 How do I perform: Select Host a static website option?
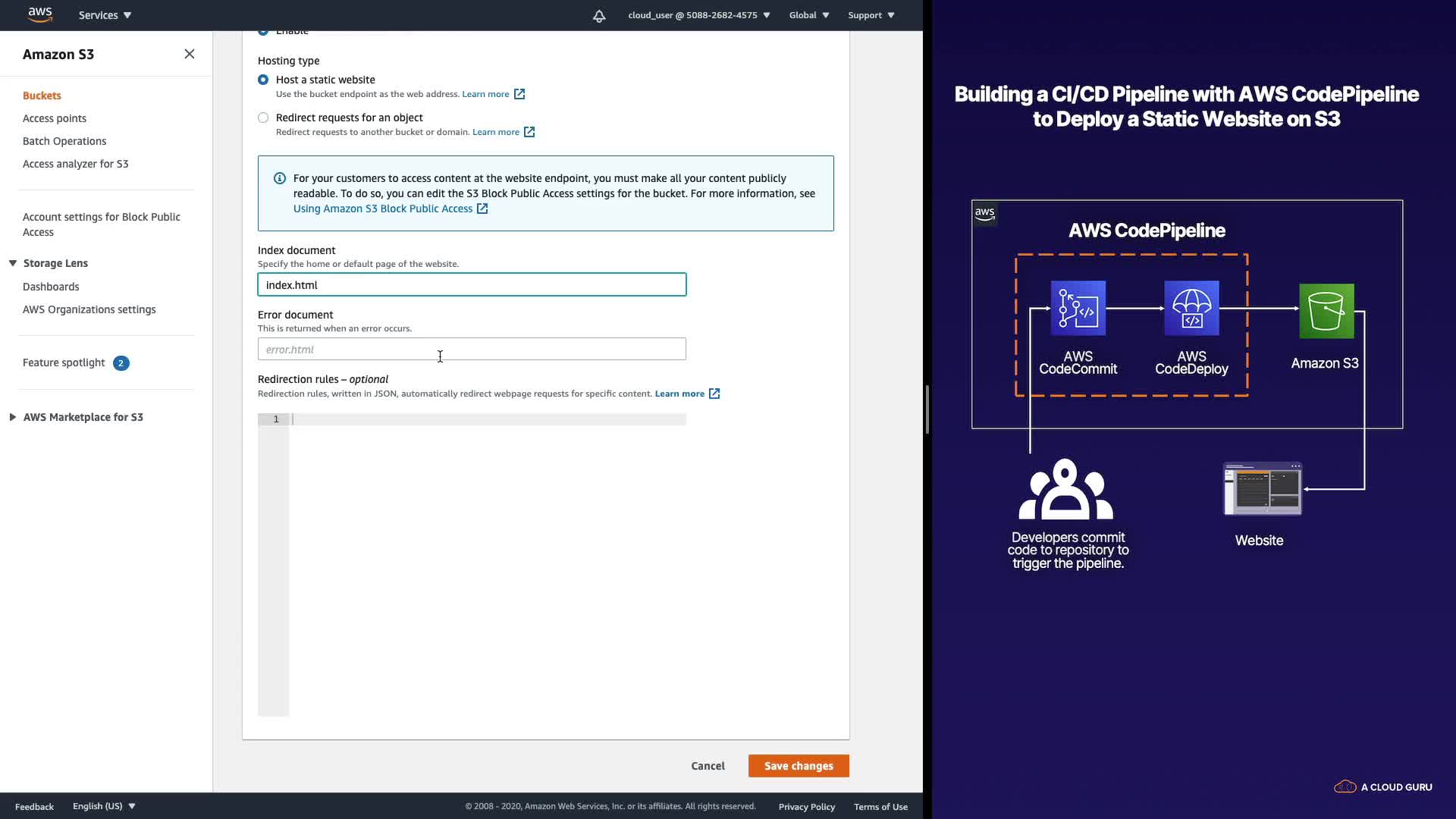click(263, 80)
